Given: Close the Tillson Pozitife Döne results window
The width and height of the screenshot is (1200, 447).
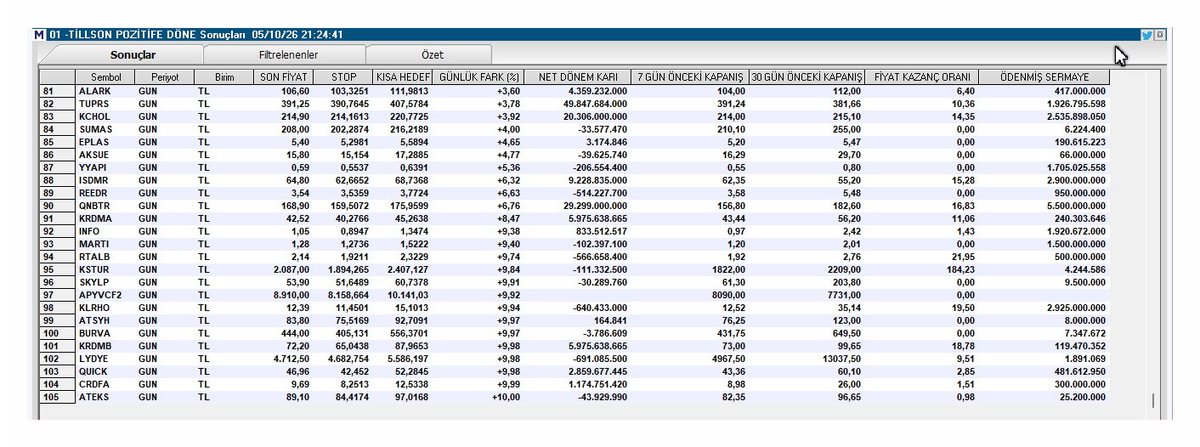Looking at the screenshot, I should [1160, 34].
